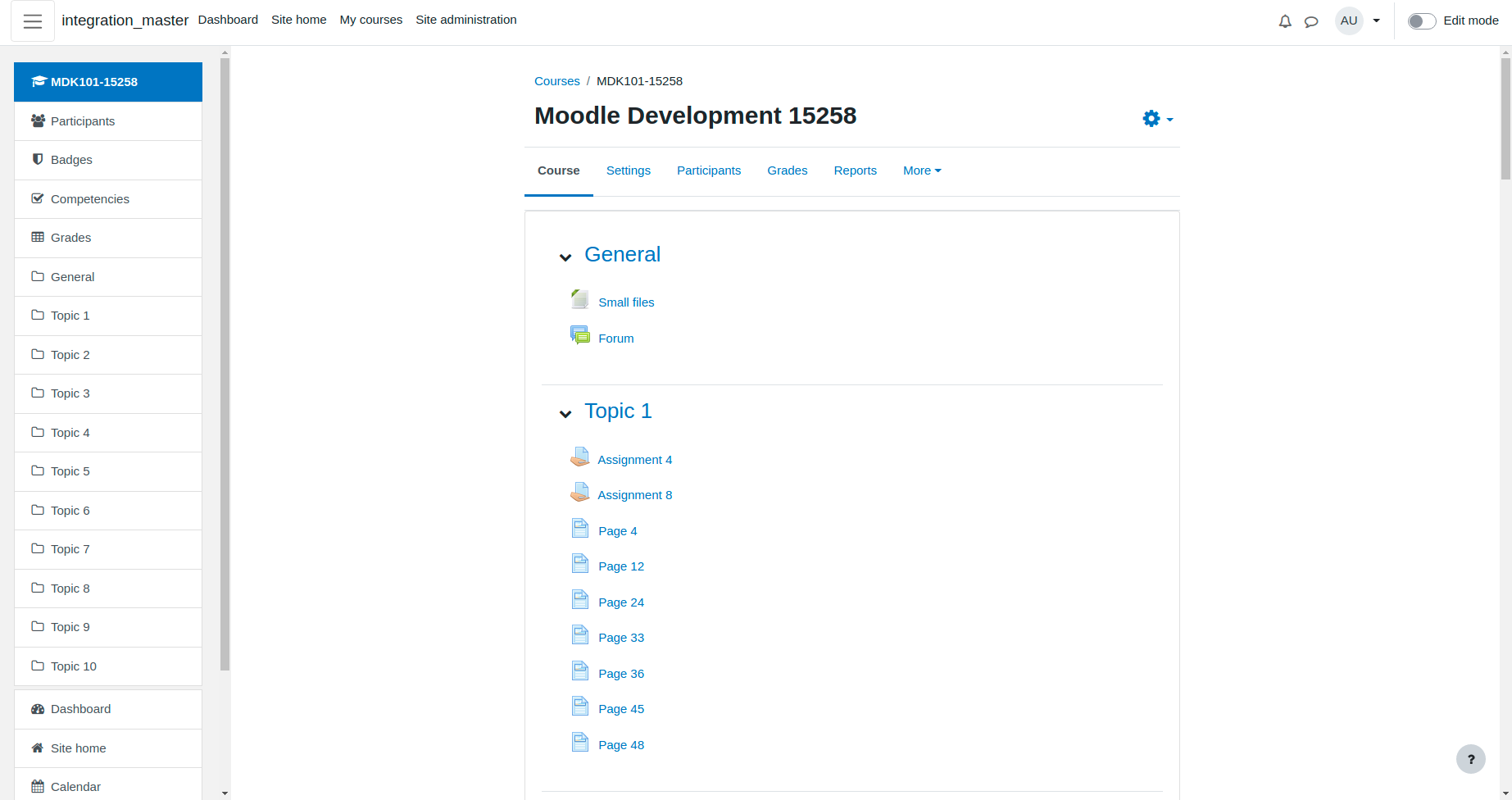Open Assignment 4 link
The image size is (1512, 800).
[x=635, y=460]
